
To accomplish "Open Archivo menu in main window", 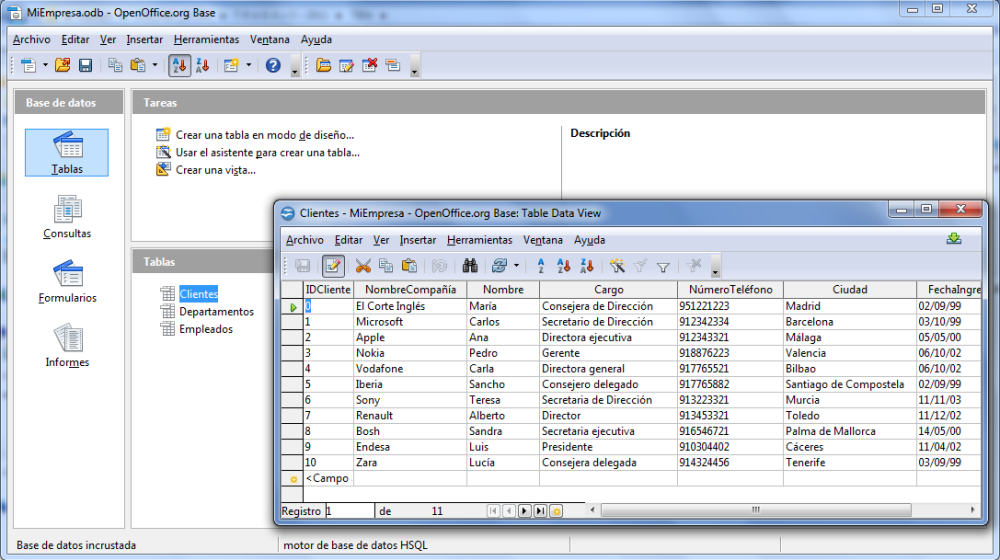I will (x=31, y=40).
